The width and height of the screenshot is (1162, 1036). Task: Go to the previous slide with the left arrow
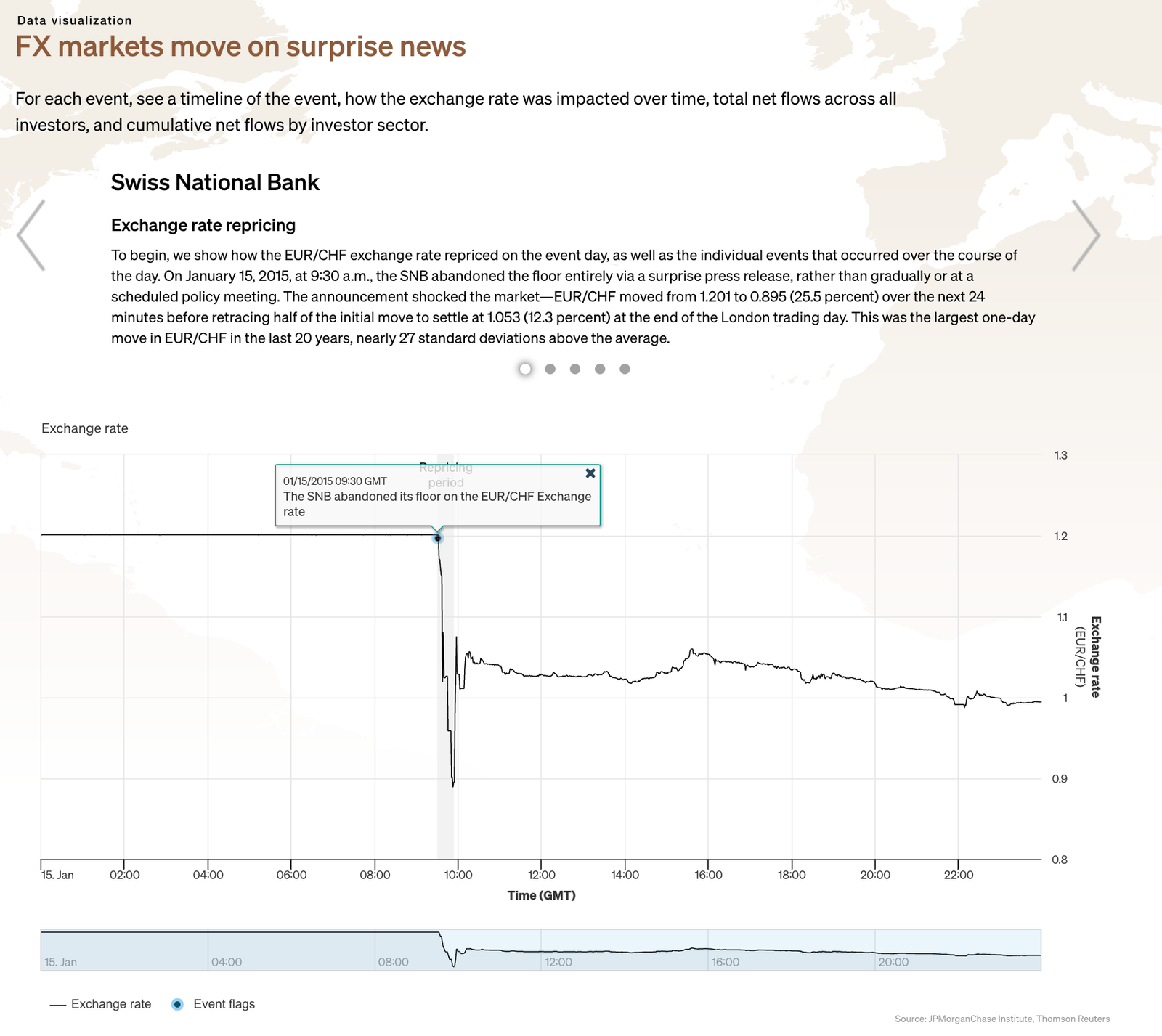[x=31, y=235]
